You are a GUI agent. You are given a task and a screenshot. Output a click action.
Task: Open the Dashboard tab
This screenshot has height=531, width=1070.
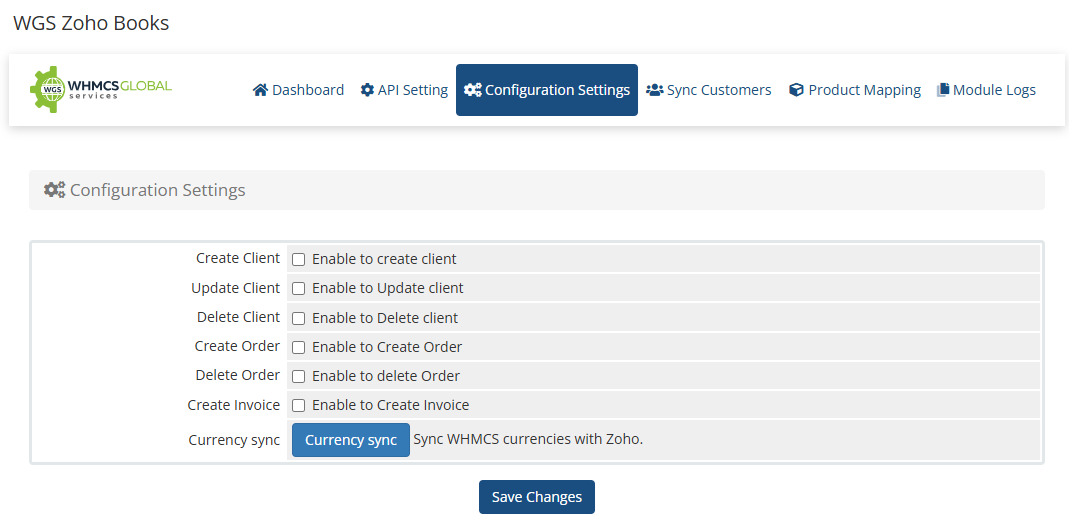307,90
